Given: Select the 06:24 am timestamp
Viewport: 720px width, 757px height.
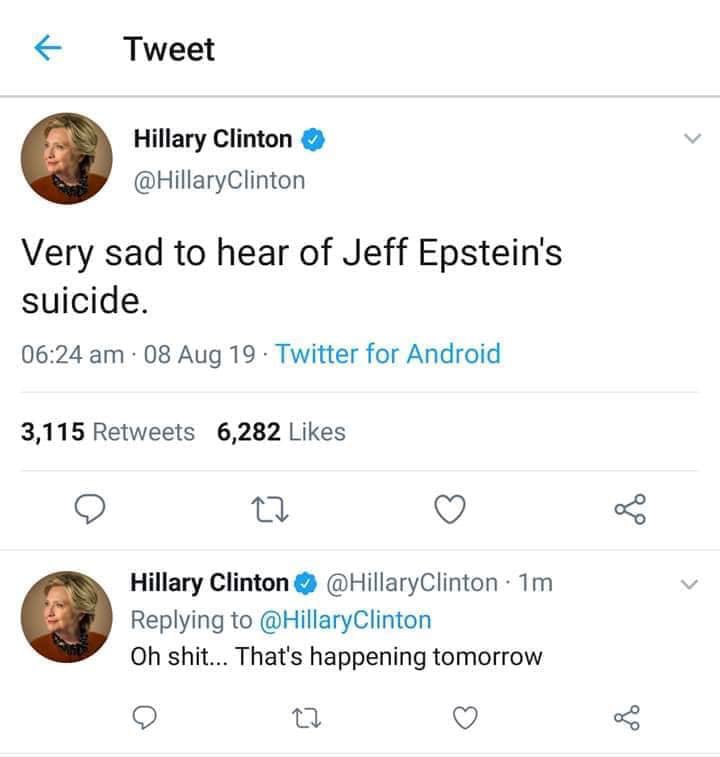Looking at the screenshot, I should tap(72, 353).
